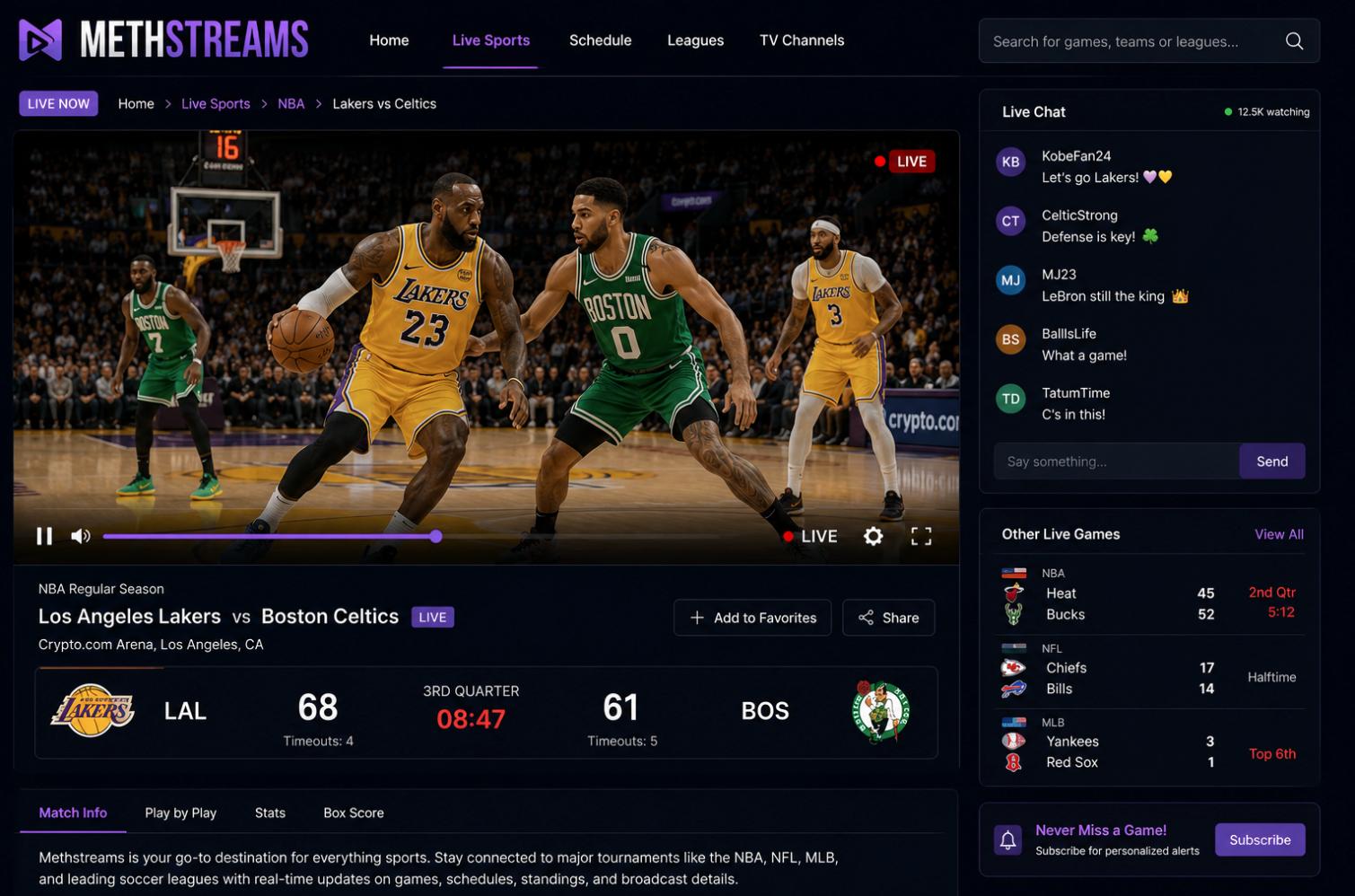Click the flag icon beside NFL league label
Screen dimensions: 1355x896
tap(1014, 648)
